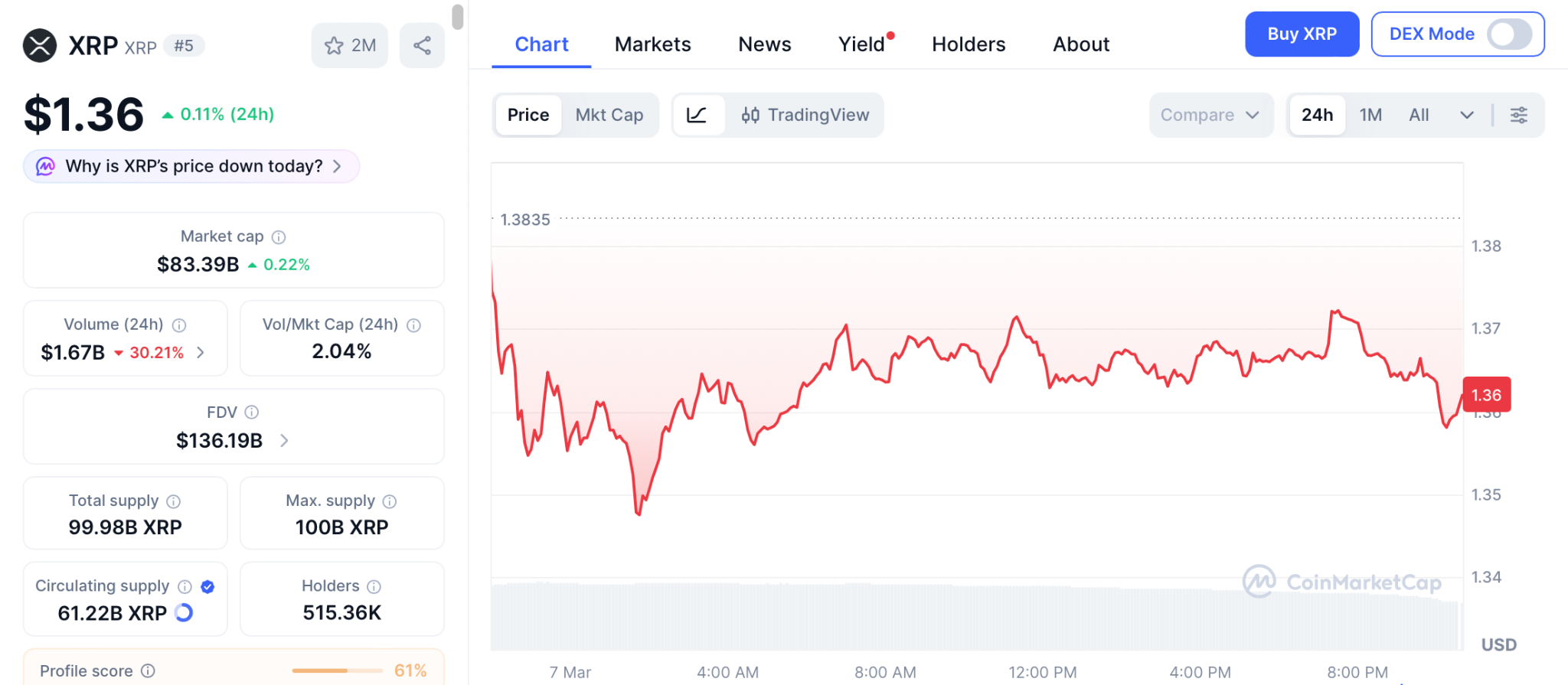Click Circulating supply verified badge

click(207, 586)
